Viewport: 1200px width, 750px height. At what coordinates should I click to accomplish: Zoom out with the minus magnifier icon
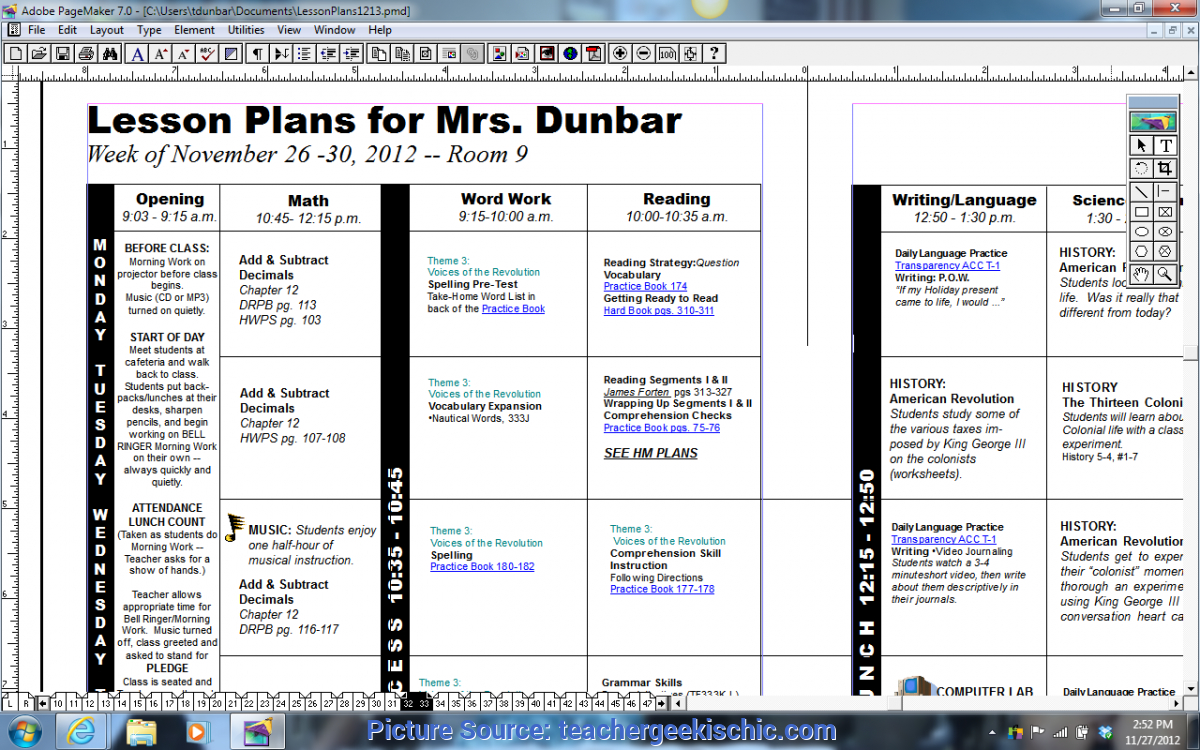tap(644, 53)
